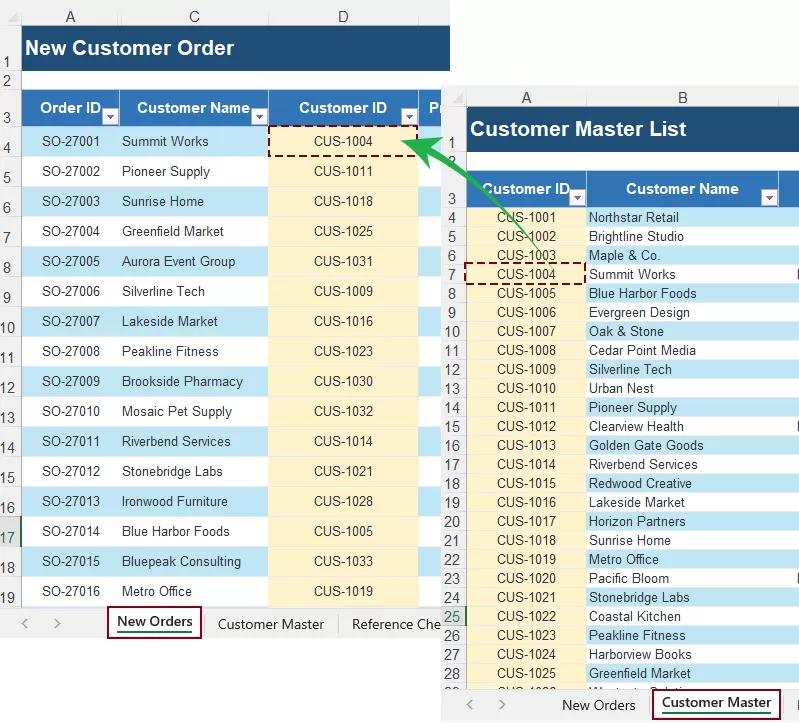Select Urban Nest cell
Image resolution: width=799 pixels, height=723 pixels.
coord(682,388)
